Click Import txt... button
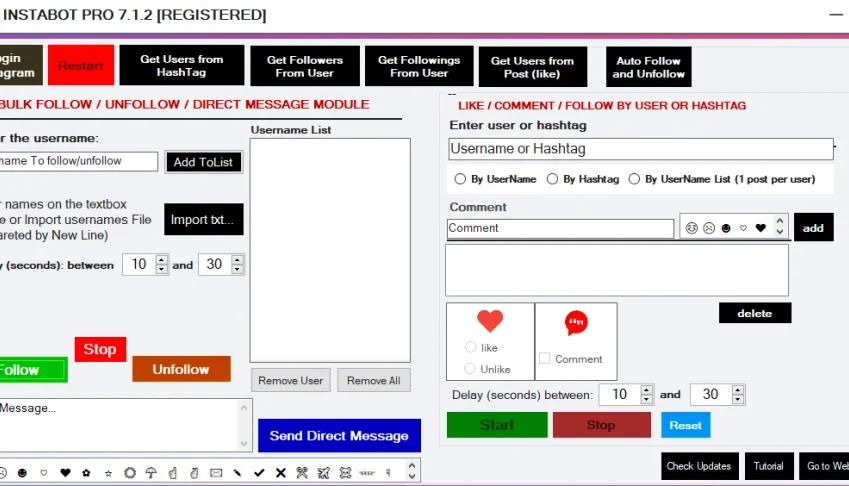 tap(204, 219)
